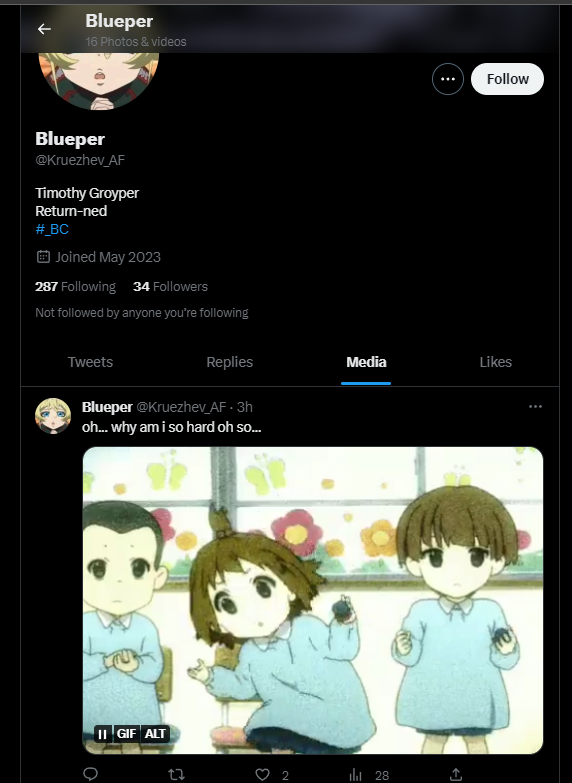This screenshot has width=572, height=783.
Task: Open the small author avatar on tweet
Action: (x=53, y=416)
